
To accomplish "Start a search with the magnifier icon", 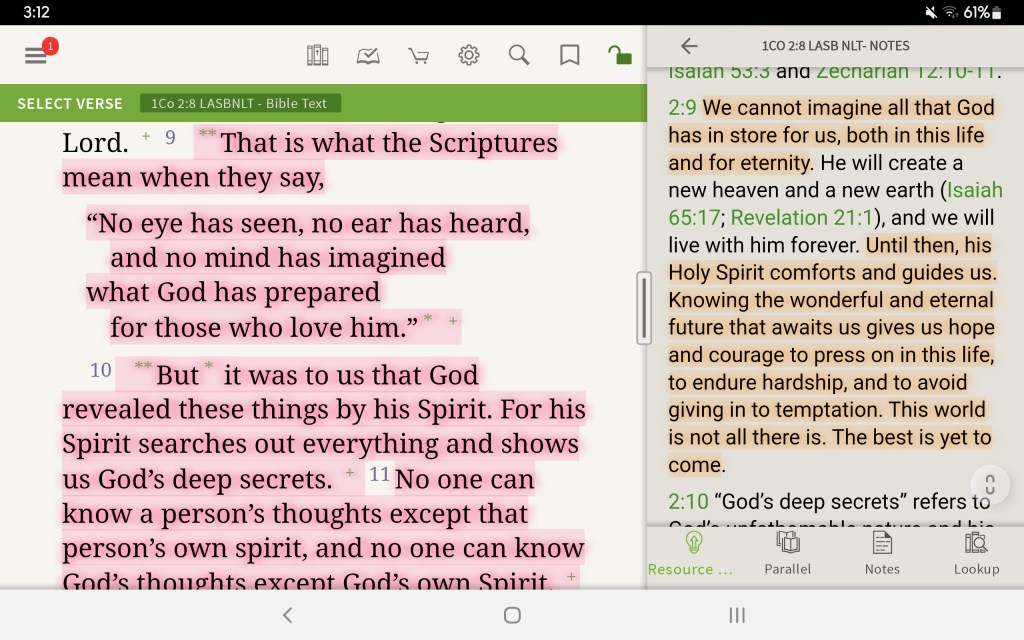I will pyautogui.click(x=519, y=55).
